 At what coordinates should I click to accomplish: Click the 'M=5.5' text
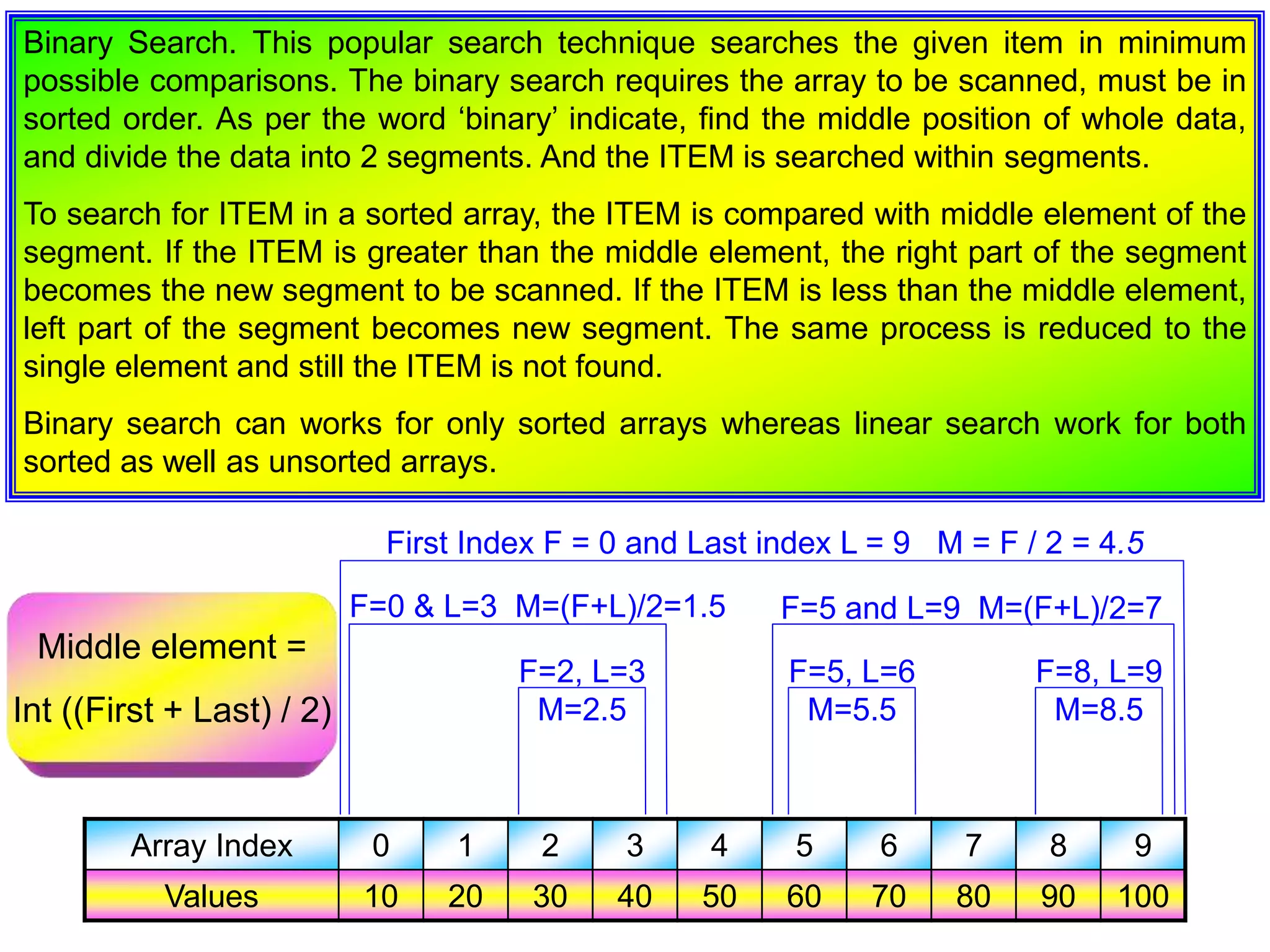pyautogui.click(x=852, y=710)
